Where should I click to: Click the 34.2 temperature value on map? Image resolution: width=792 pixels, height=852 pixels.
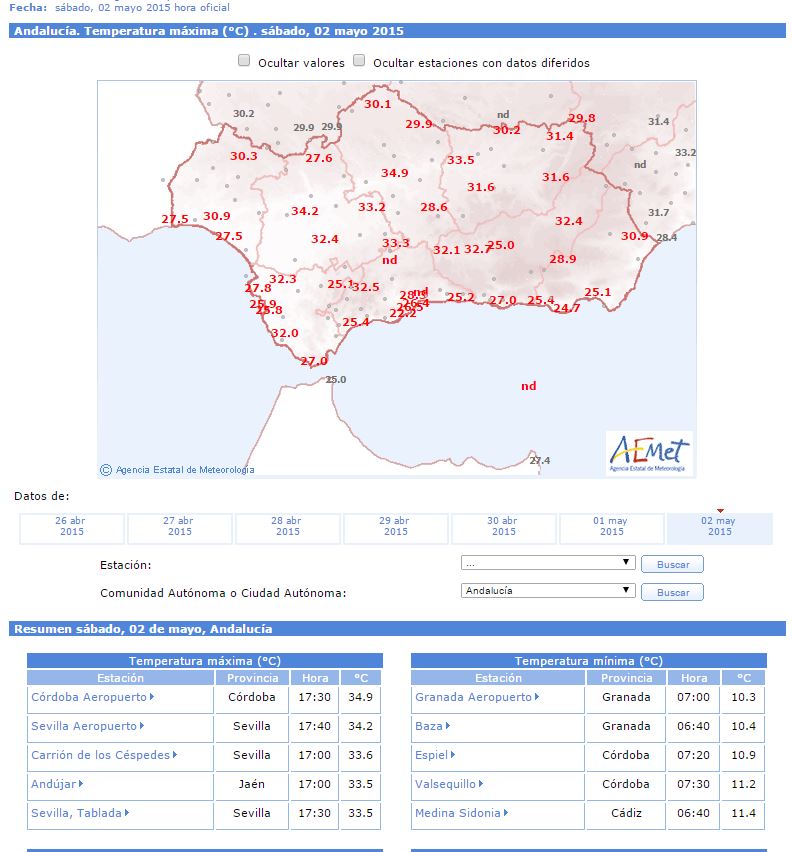pos(305,211)
